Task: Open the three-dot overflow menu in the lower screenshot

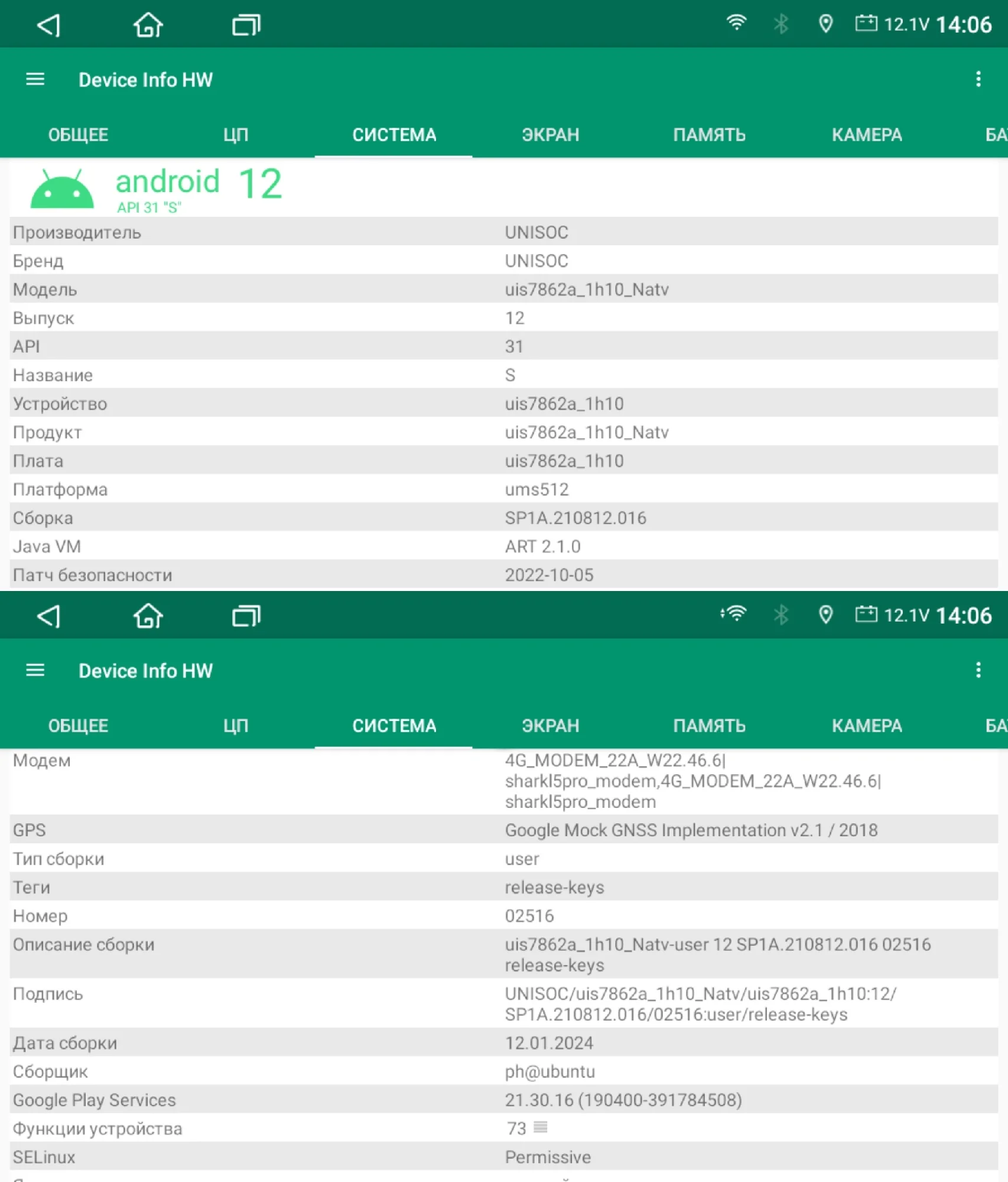Action: (x=978, y=670)
